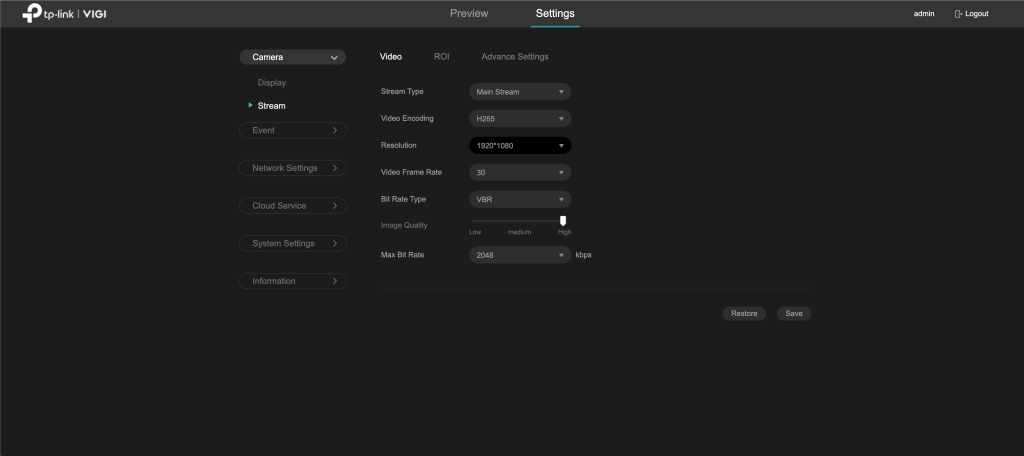Open Stream under Camera

271,106
